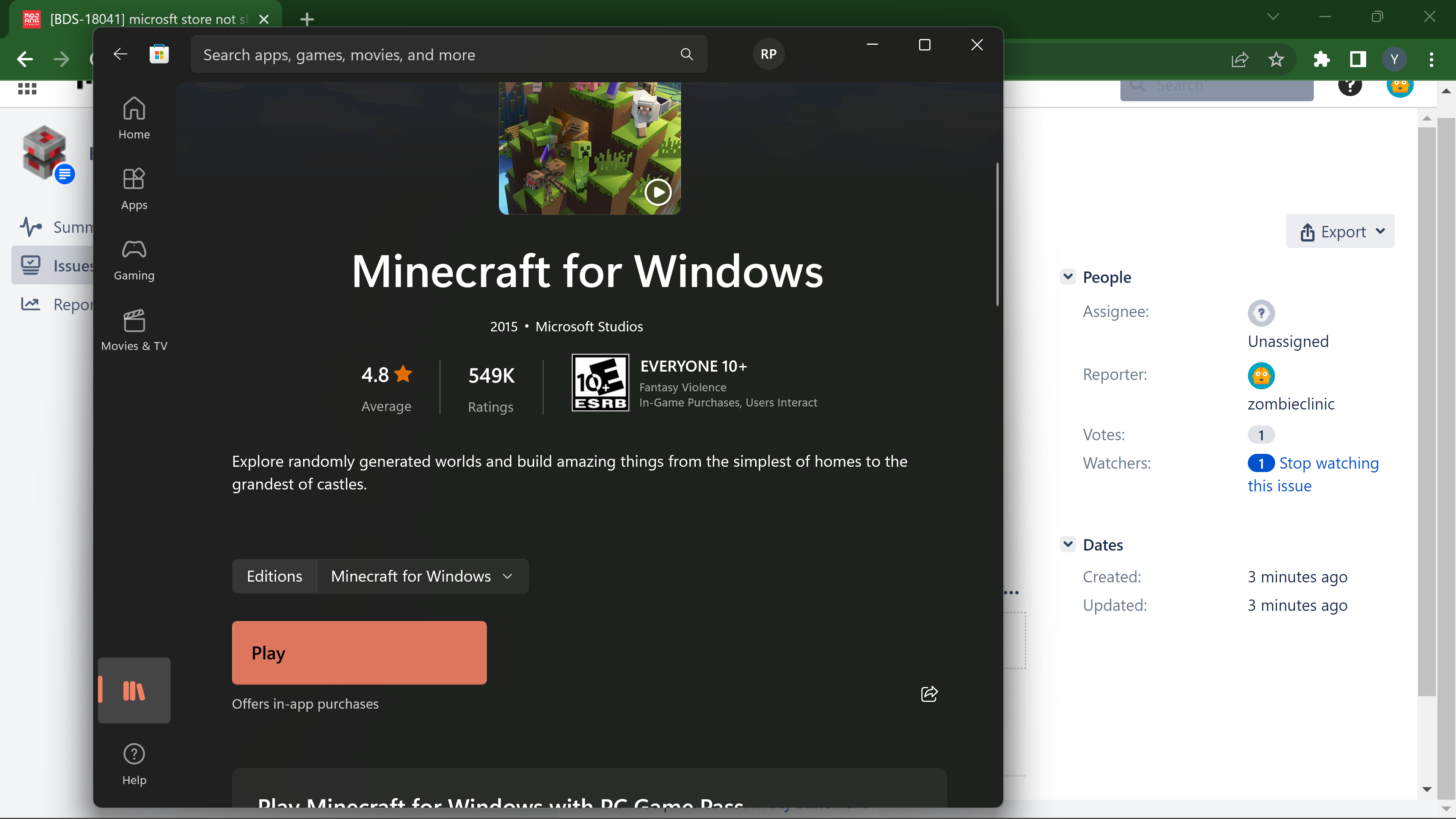Open the RP profile account button
Image resolution: width=1456 pixels, height=819 pixels.
(x=768, y=54)
